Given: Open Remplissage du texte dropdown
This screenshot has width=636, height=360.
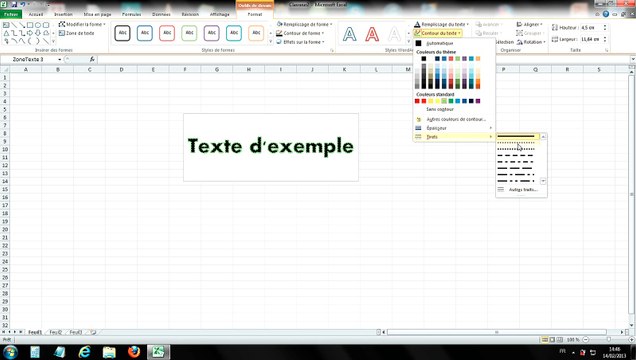Looking at the screenshot, I should click(x=441, y=24).
